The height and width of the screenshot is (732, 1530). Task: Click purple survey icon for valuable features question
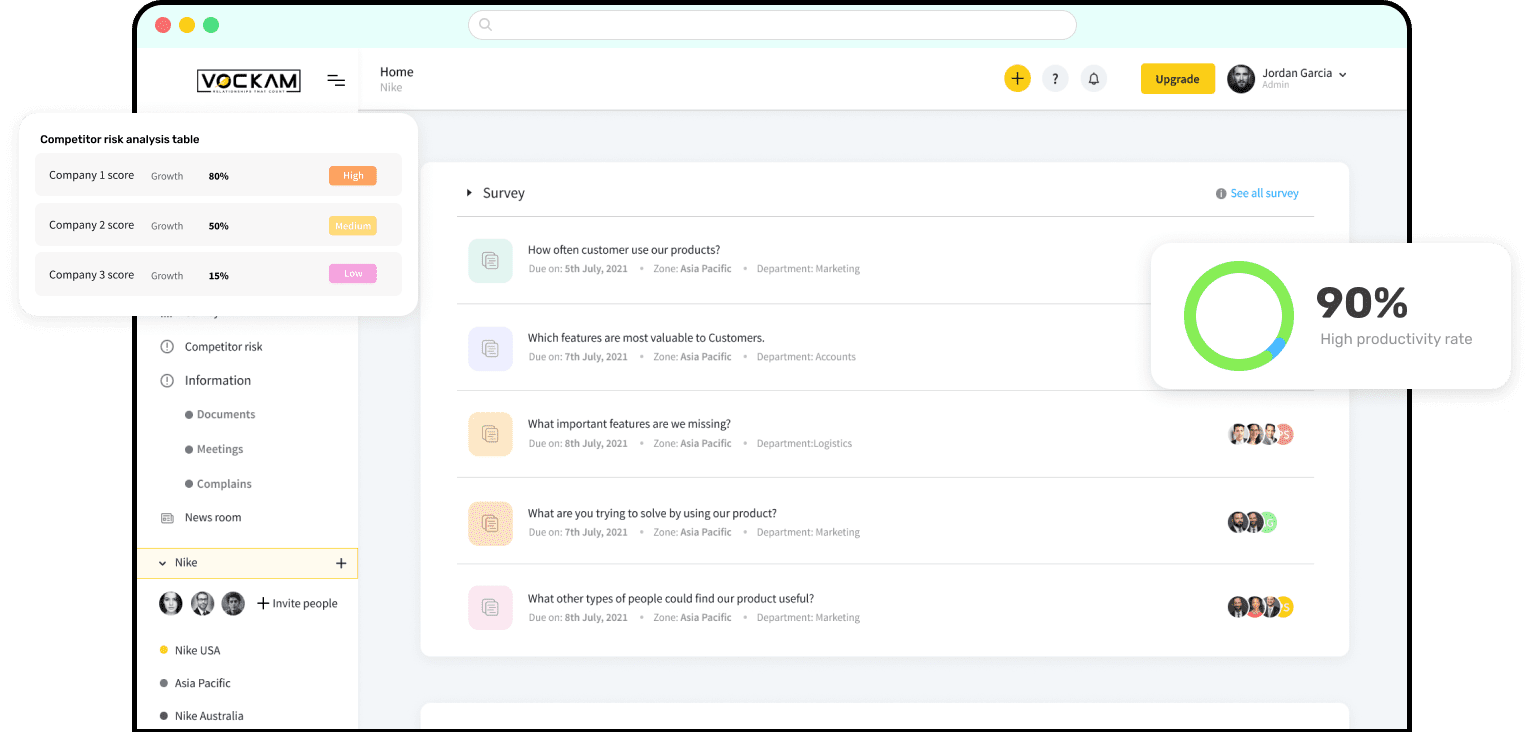(x=490, y=348)
